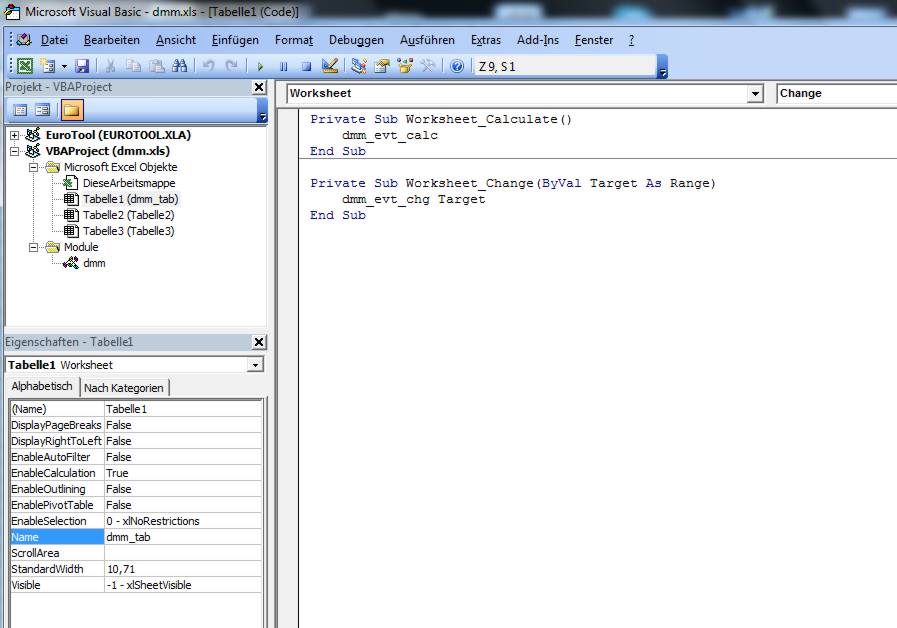The image size is (897, 628).
Task: Open toolbar options arrow on main toolbar
Action: pyautogui.click(x=662, y=66)
